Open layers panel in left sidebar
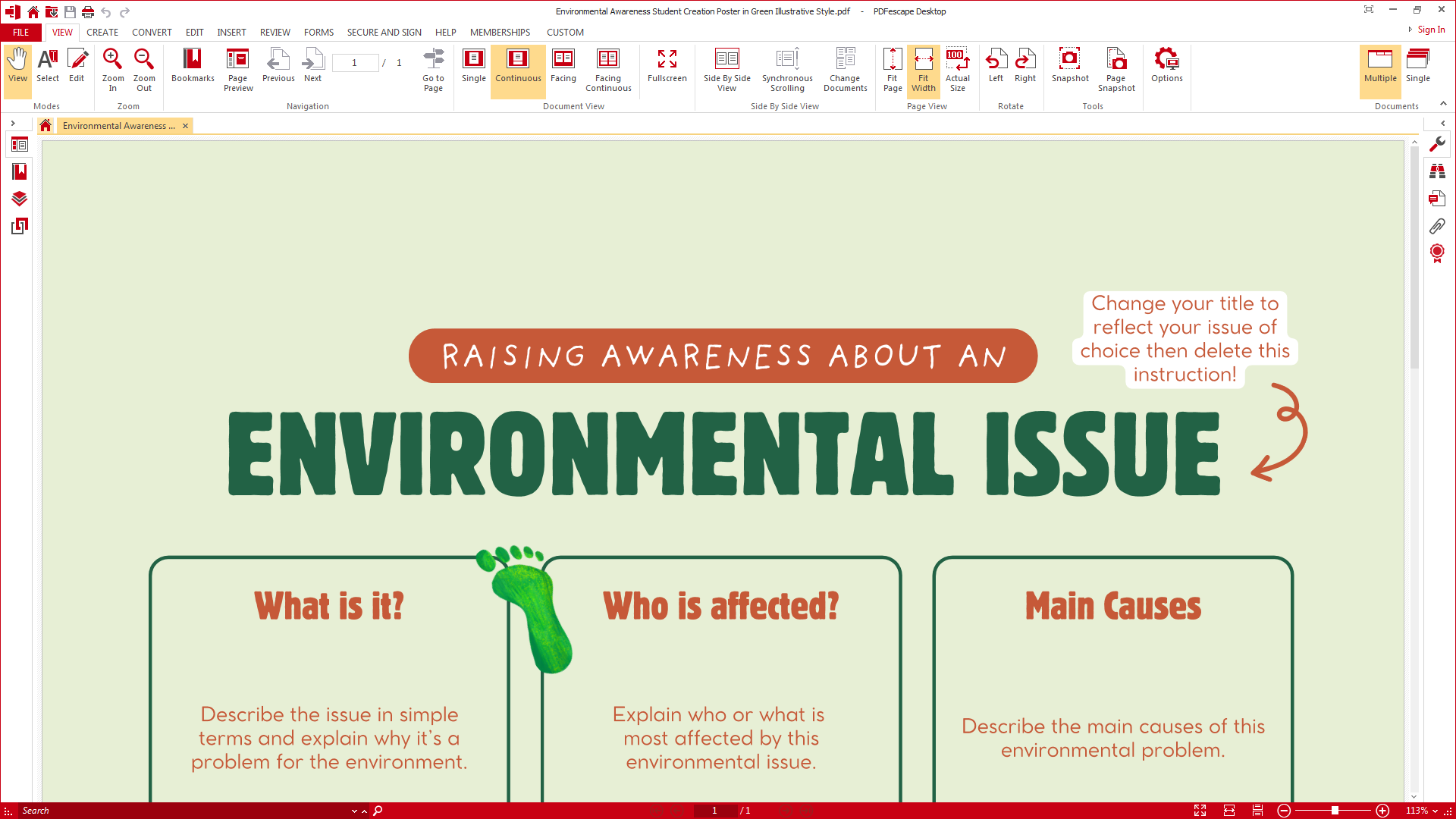1456x819 pixels. coord(20,199)
